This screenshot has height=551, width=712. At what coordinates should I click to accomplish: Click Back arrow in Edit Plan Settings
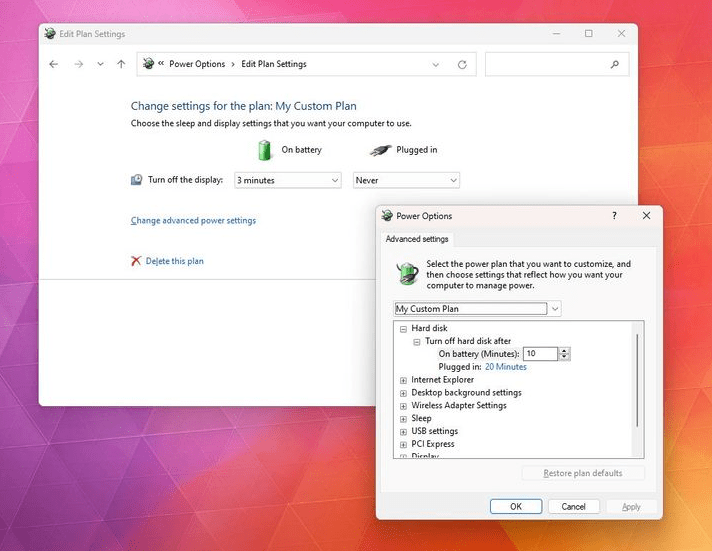(x=54, y=64)
